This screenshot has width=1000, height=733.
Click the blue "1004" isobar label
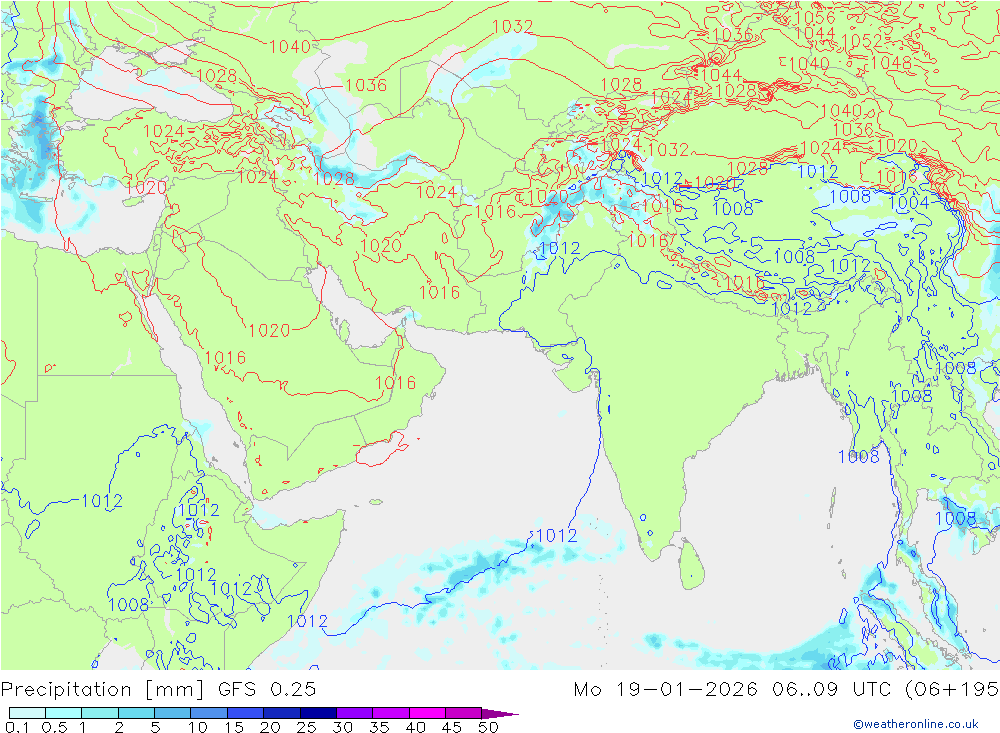909,203
